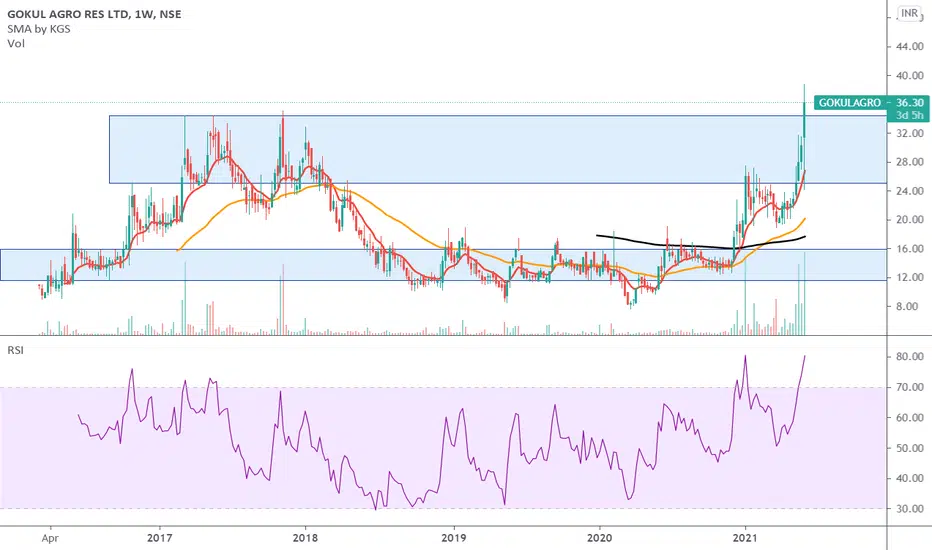Click the 16.00 price axis label
932x550 pixels.
click(909, 249)
